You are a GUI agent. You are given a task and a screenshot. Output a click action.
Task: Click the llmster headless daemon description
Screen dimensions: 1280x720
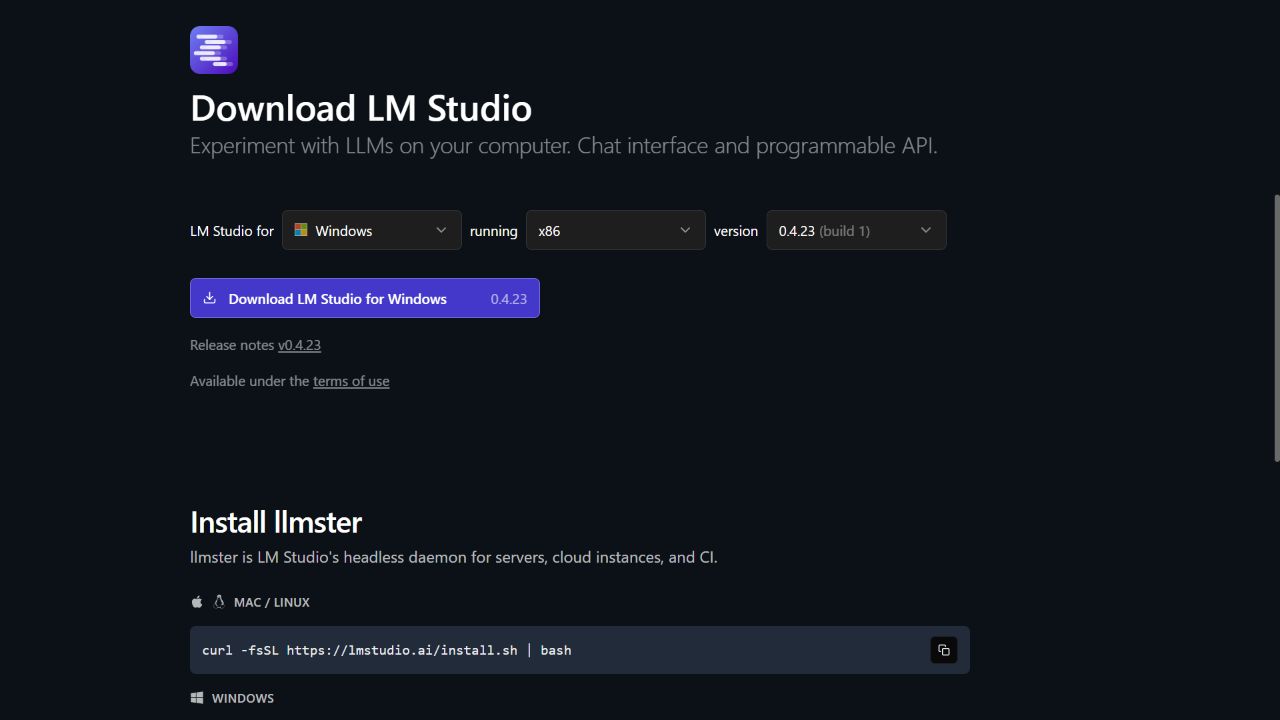[x=454, y=557]
